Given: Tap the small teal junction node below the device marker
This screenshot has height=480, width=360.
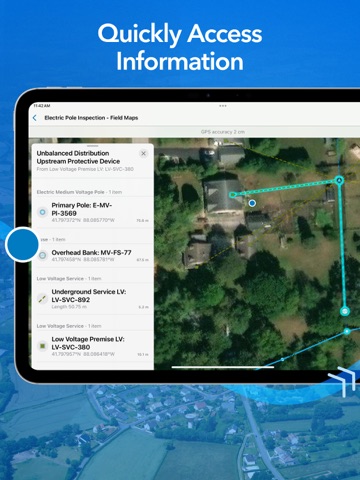Looking at the screenshot, I should [x=347, y=331].
